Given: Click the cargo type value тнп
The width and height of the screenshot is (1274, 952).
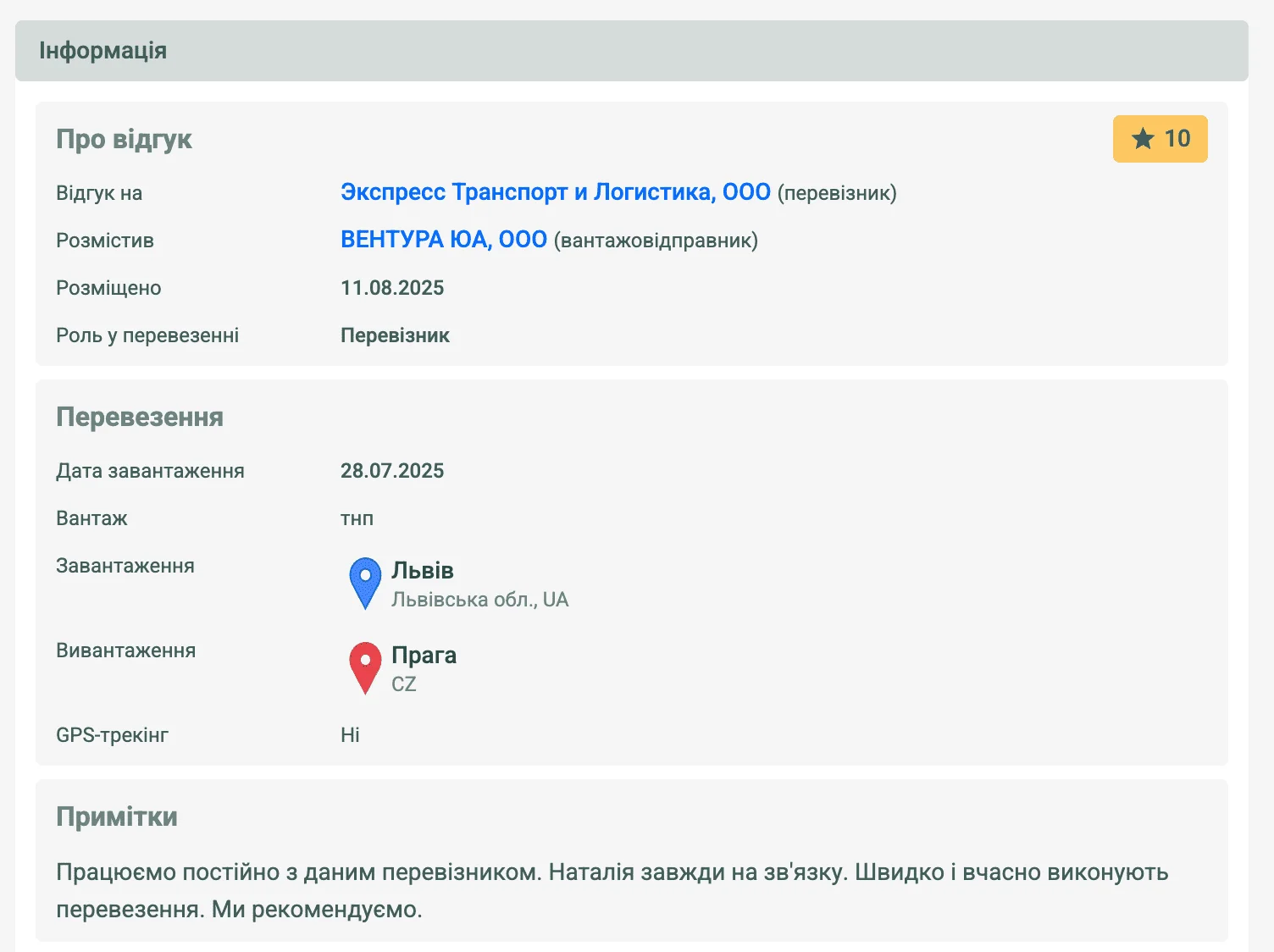Looking at the screenshot, I should pos(357,518).
